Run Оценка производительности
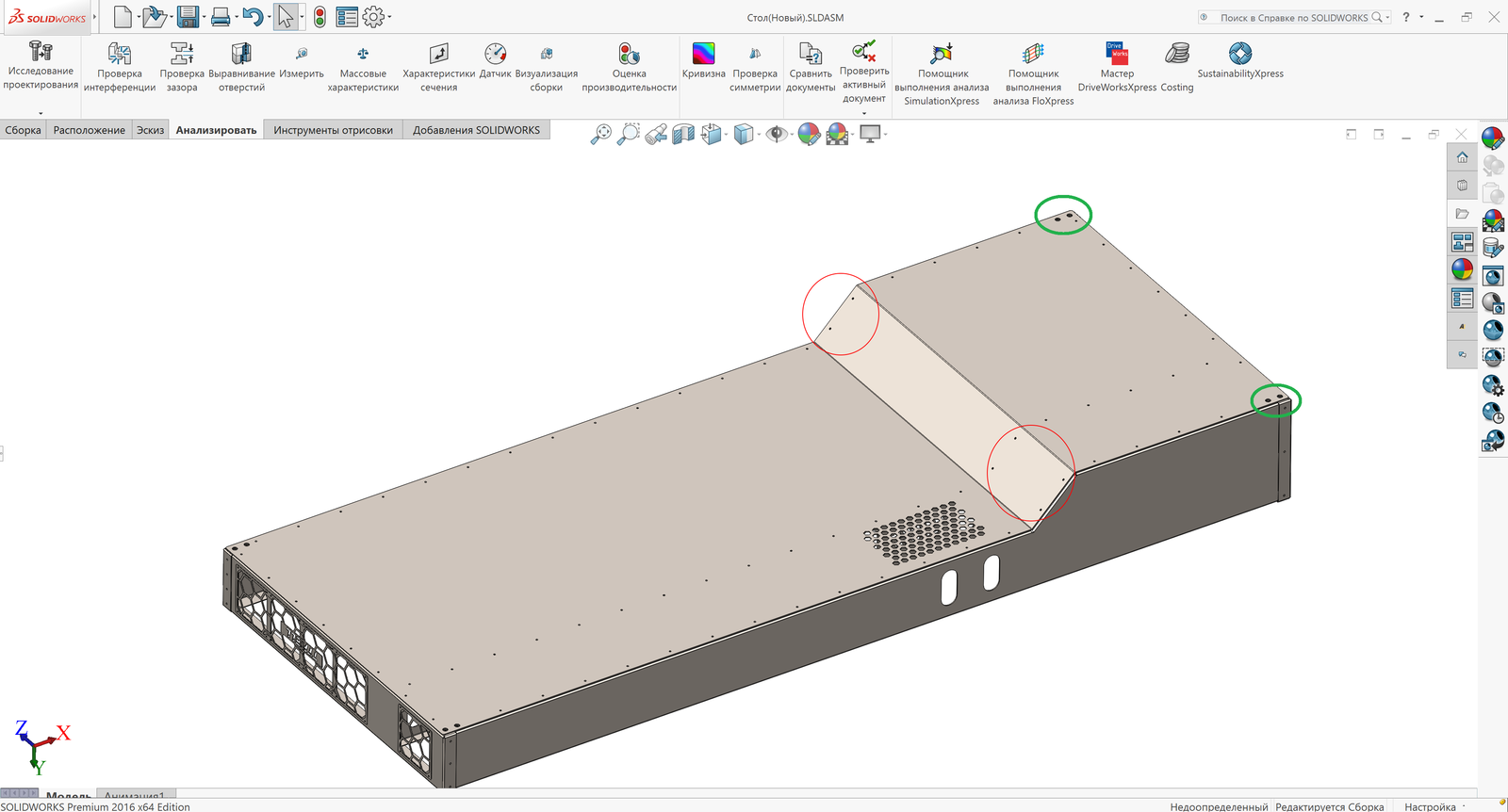The width and height of the screenshot is (1508, 812). point(629,67)
